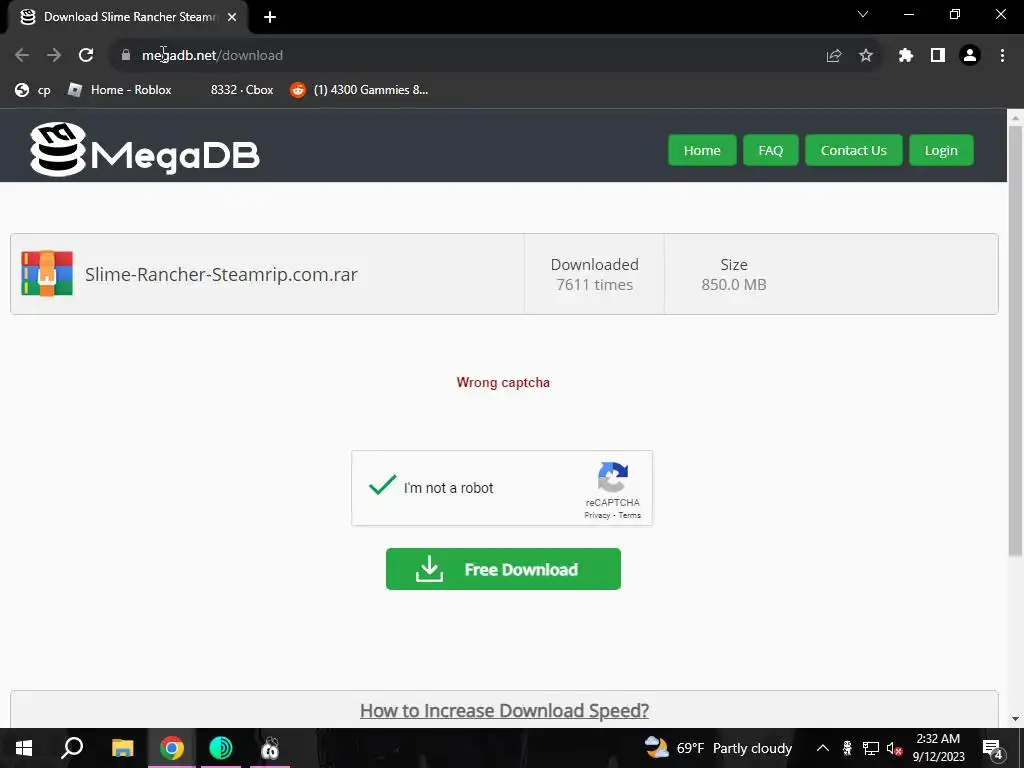
Task: Open the weather widget showing 69°F
Action: point(718,748)
